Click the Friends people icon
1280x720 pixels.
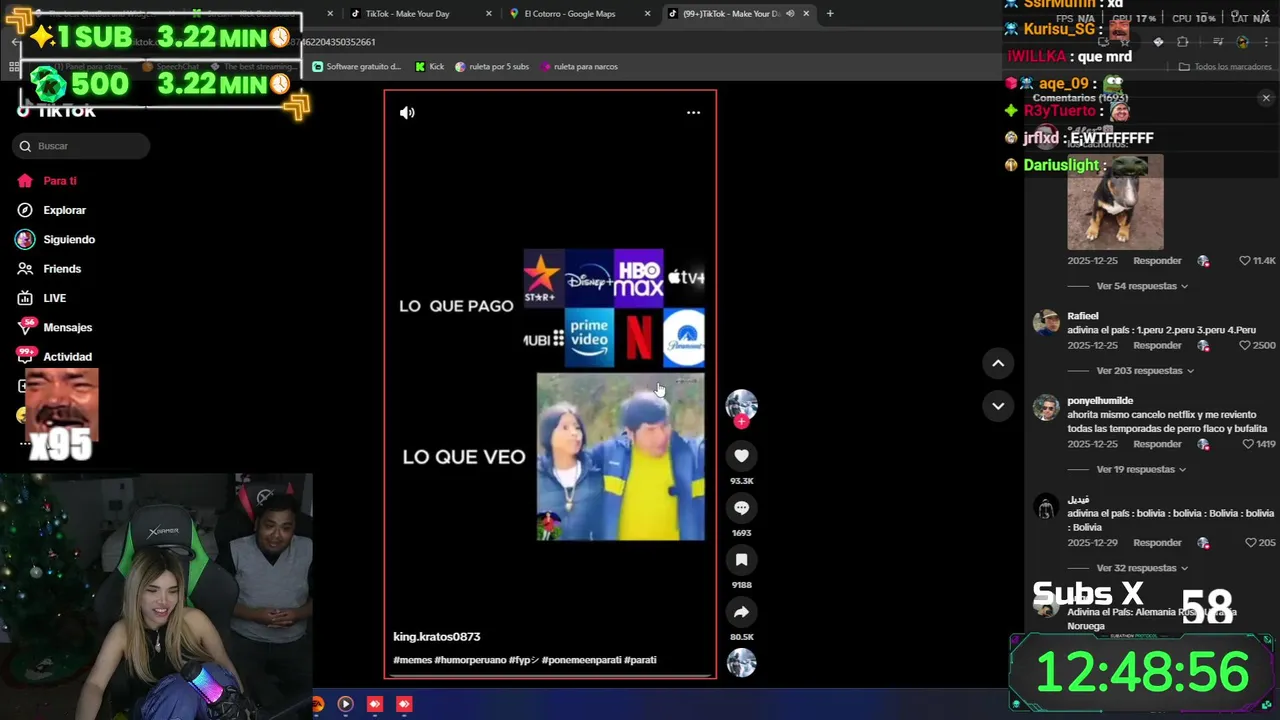coord(25,269)
